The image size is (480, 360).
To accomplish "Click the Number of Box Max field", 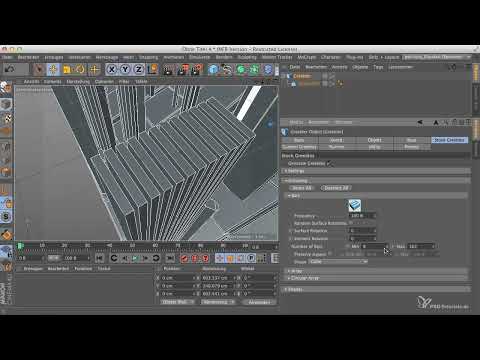I will point(422,246).
